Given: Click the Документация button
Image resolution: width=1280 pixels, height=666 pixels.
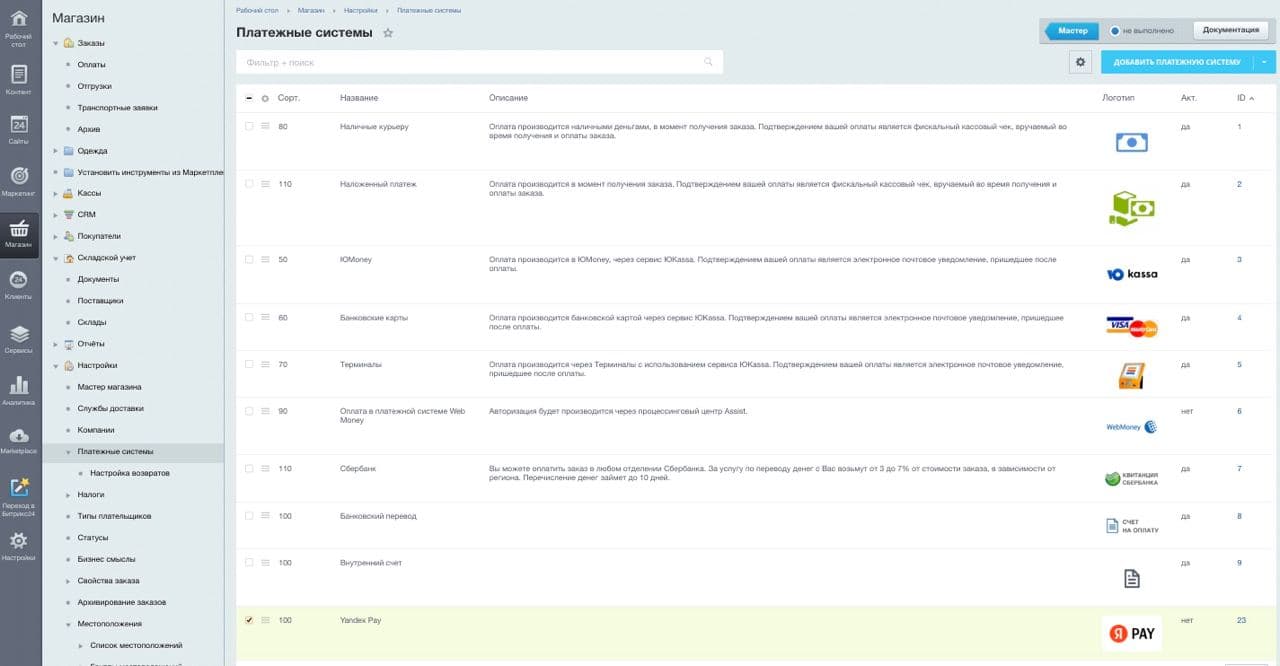Looking at the screenshot, I should coord(1230,30).
